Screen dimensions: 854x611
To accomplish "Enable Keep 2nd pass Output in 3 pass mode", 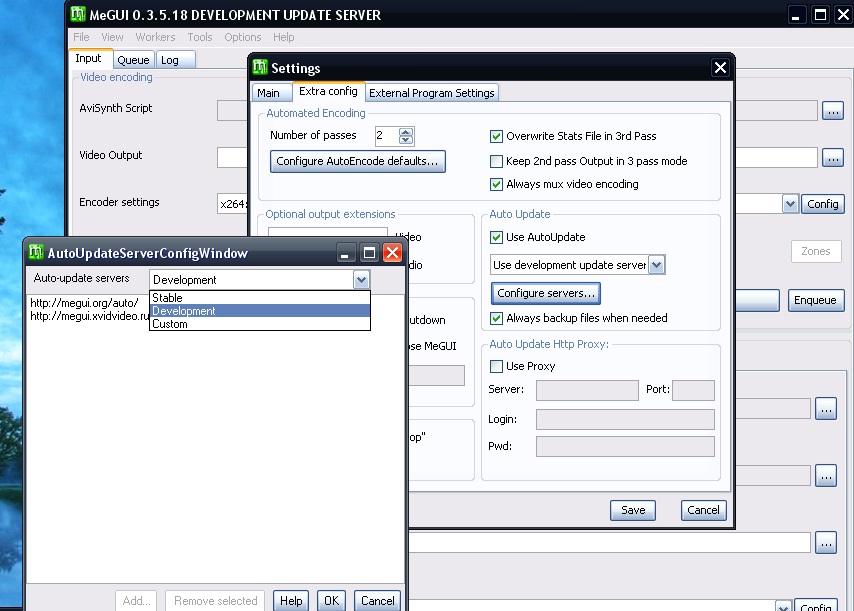I will (496, 161).
